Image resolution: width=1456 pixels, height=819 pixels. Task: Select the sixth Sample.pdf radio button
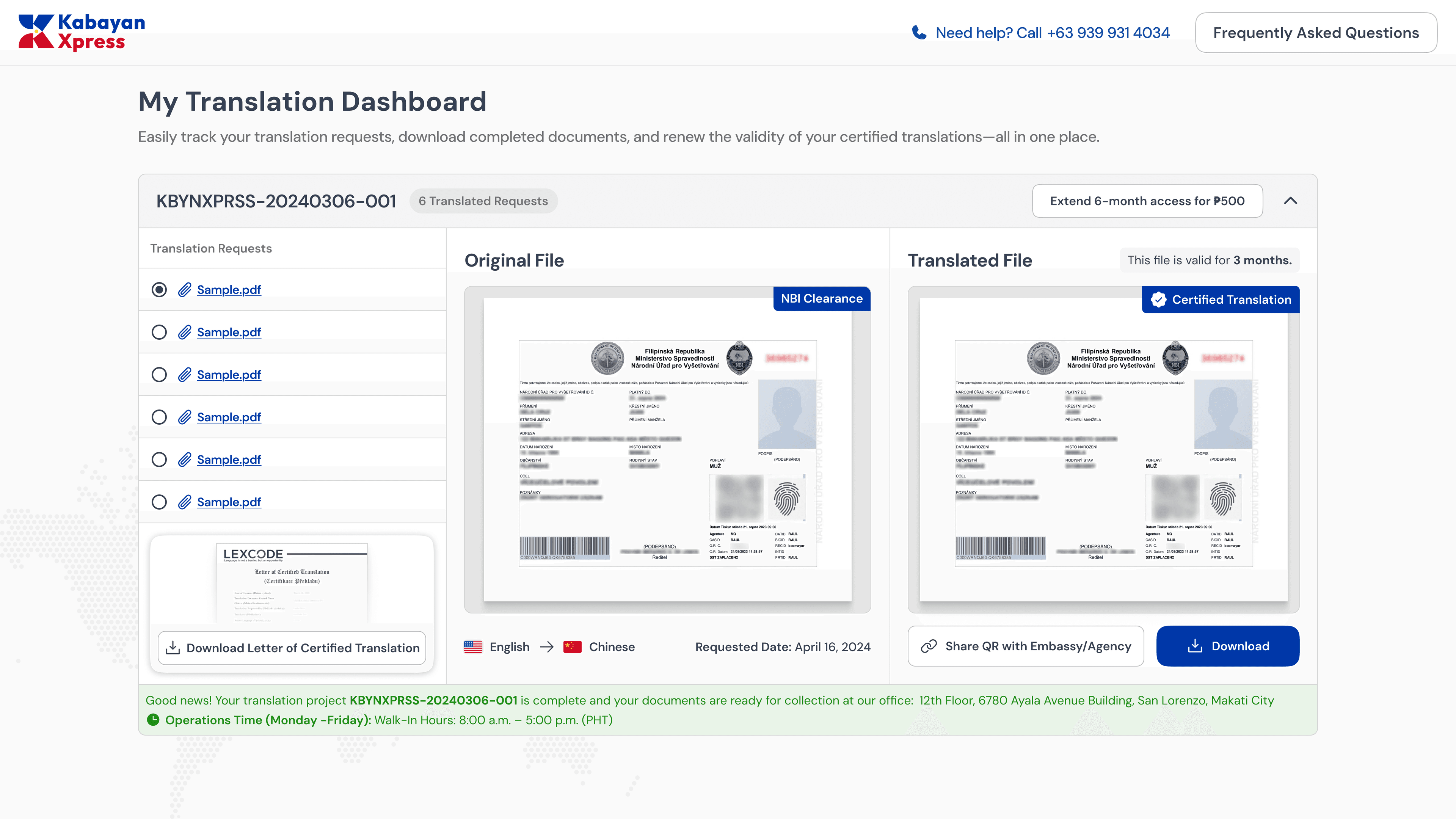pyautogui.click(x=159, y=502)
